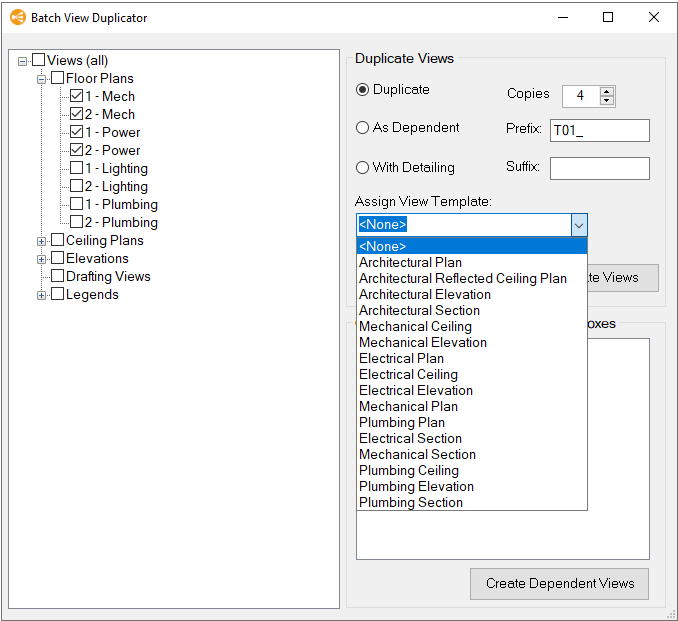The height and width of the screenshot is (621, 678).
Task: Check the Legends checkbox
Action: (58, 294)
